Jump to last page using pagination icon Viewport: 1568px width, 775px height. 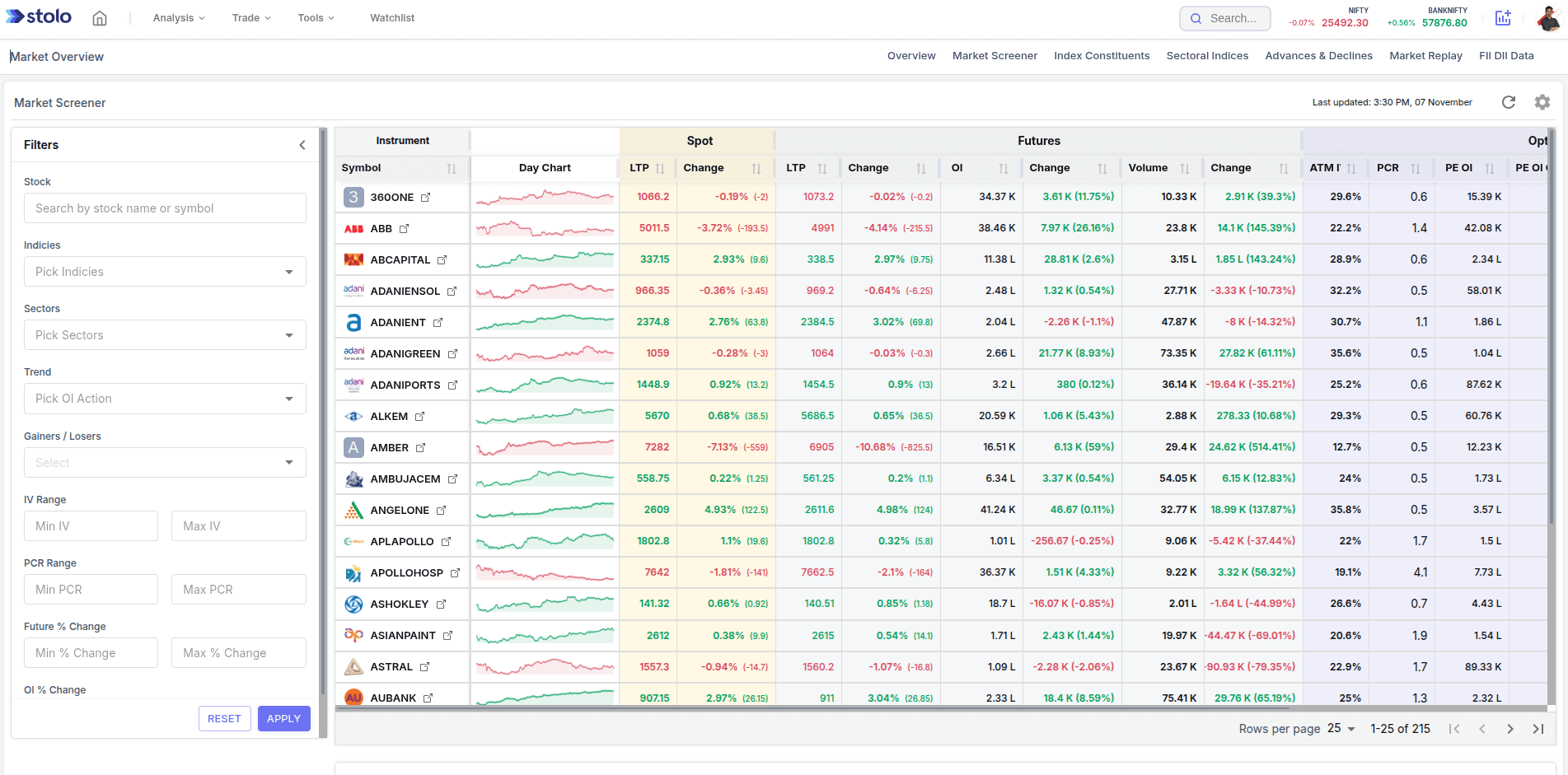(1538, 729)
